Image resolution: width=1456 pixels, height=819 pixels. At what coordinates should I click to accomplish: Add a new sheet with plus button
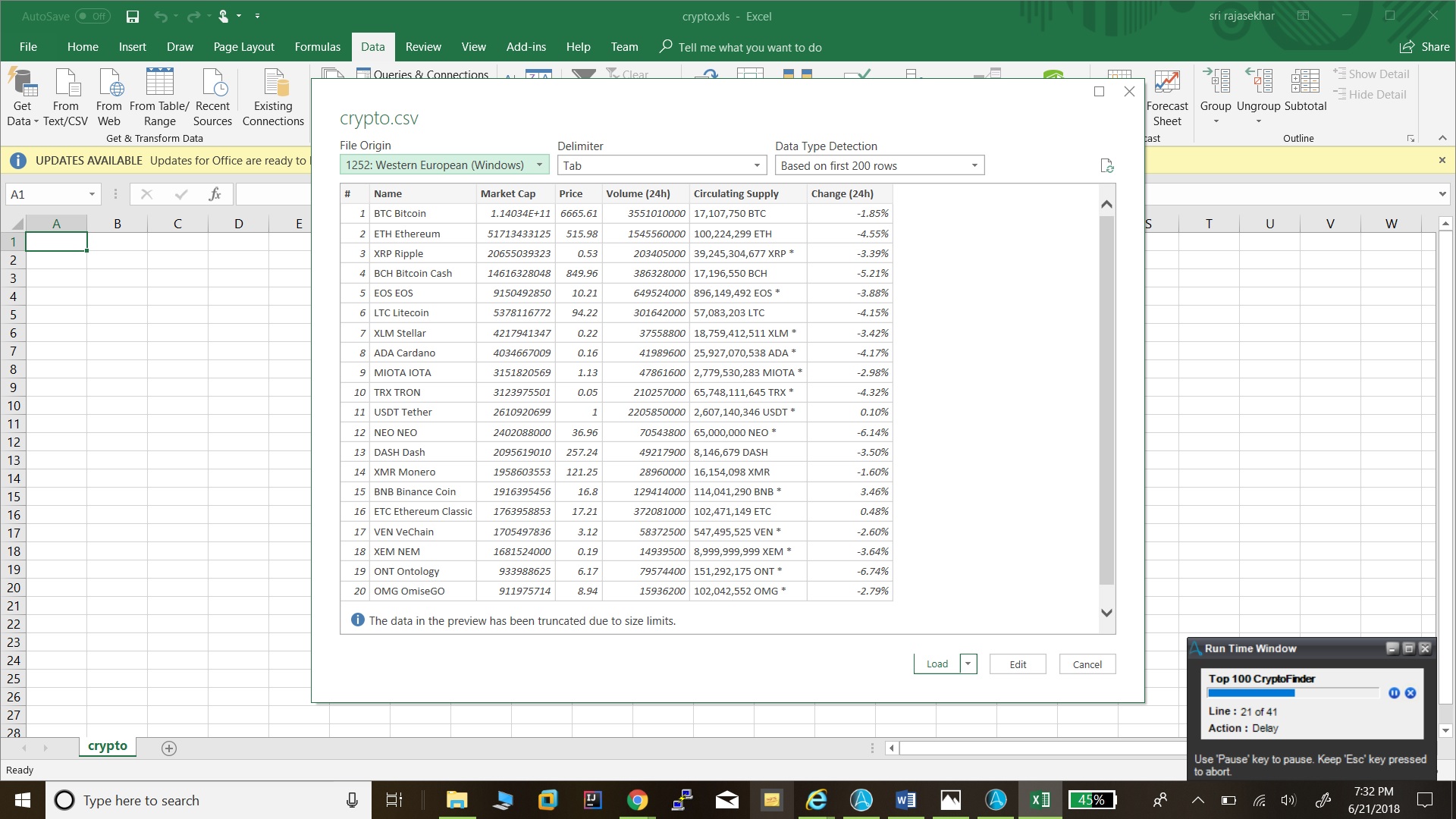169,748
